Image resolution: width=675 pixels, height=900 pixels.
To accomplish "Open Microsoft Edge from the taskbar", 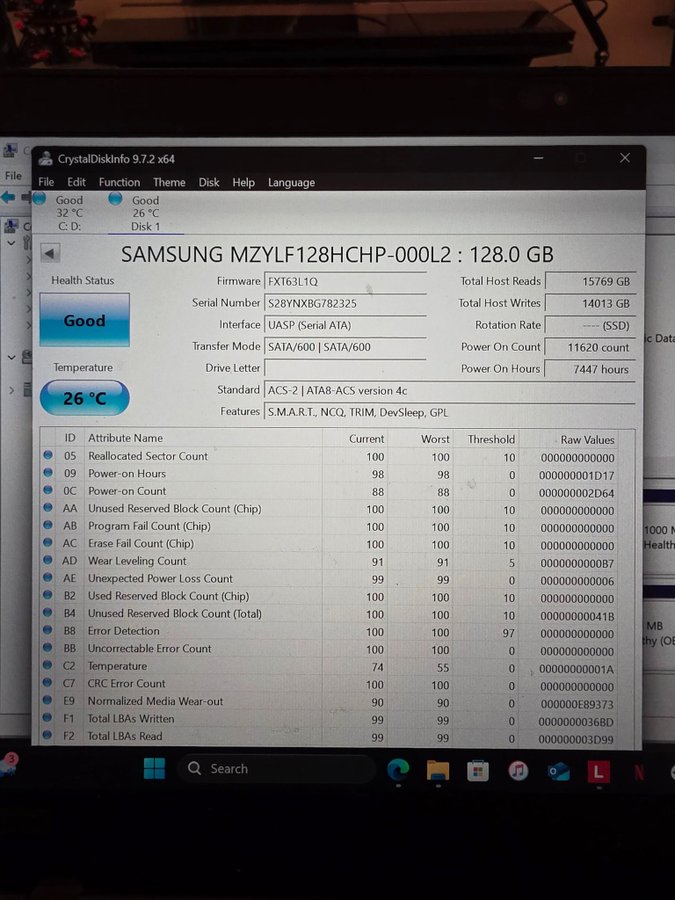I will coord(398,769).
